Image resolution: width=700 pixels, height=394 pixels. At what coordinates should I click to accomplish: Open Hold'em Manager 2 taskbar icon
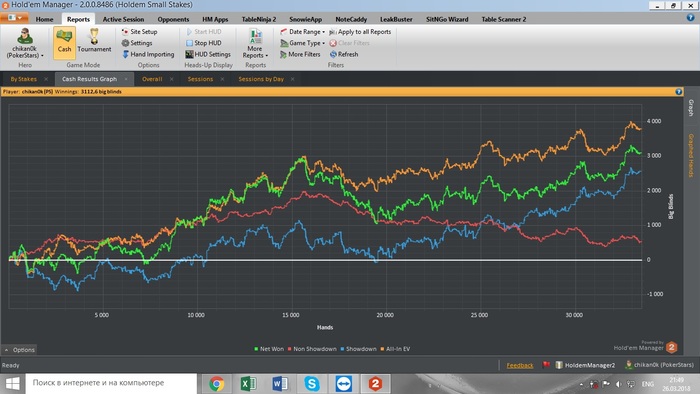click(x=375, y=383)
